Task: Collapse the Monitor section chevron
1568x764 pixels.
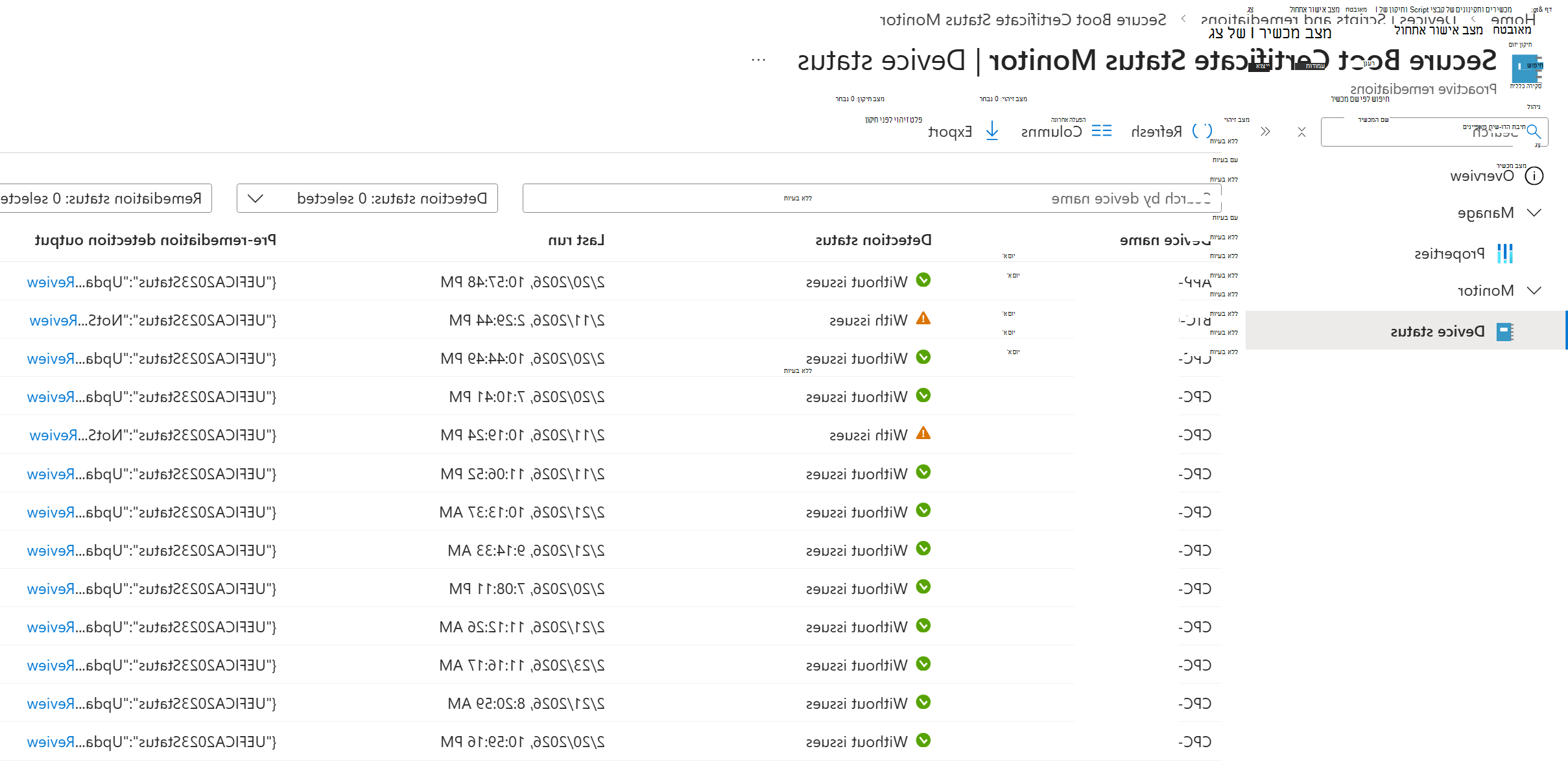Action: click(x=1534, y=290)
